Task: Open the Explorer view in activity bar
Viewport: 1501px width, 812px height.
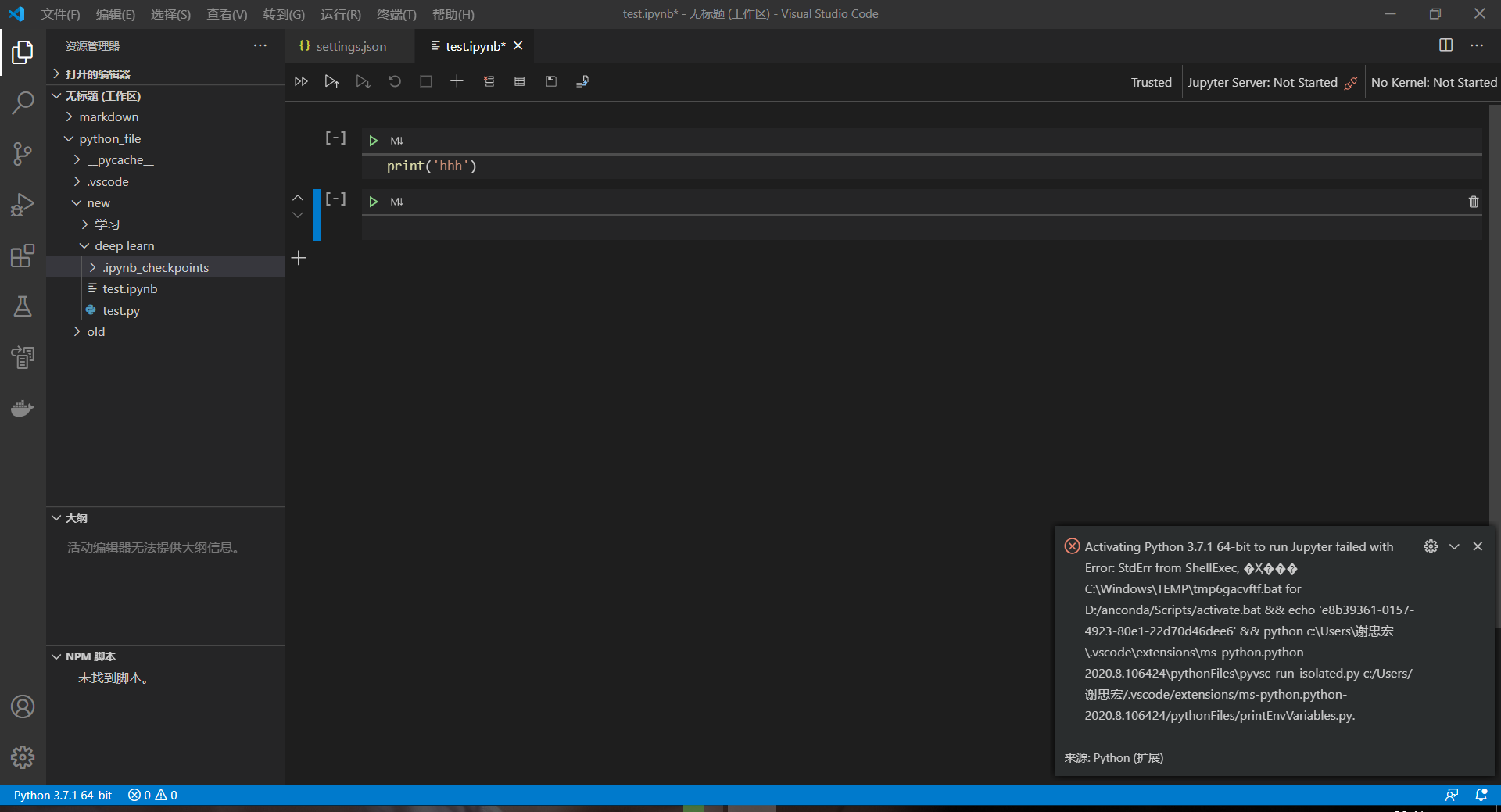Action: click(23, 52)
